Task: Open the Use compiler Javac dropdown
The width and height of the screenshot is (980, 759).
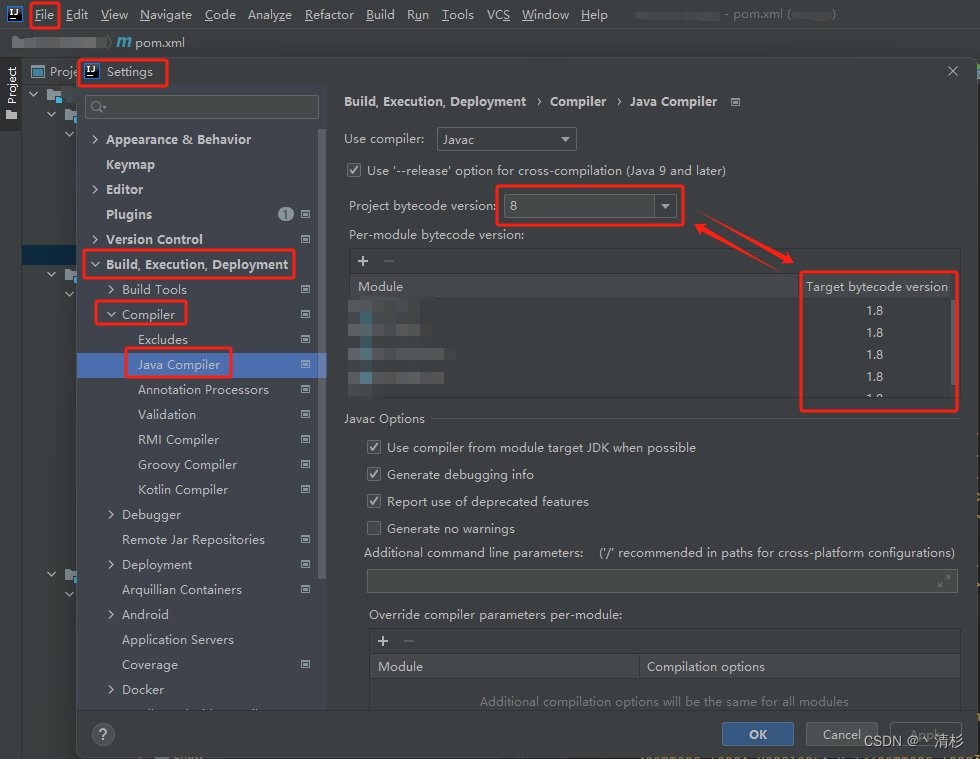Action: pos(506,139)
